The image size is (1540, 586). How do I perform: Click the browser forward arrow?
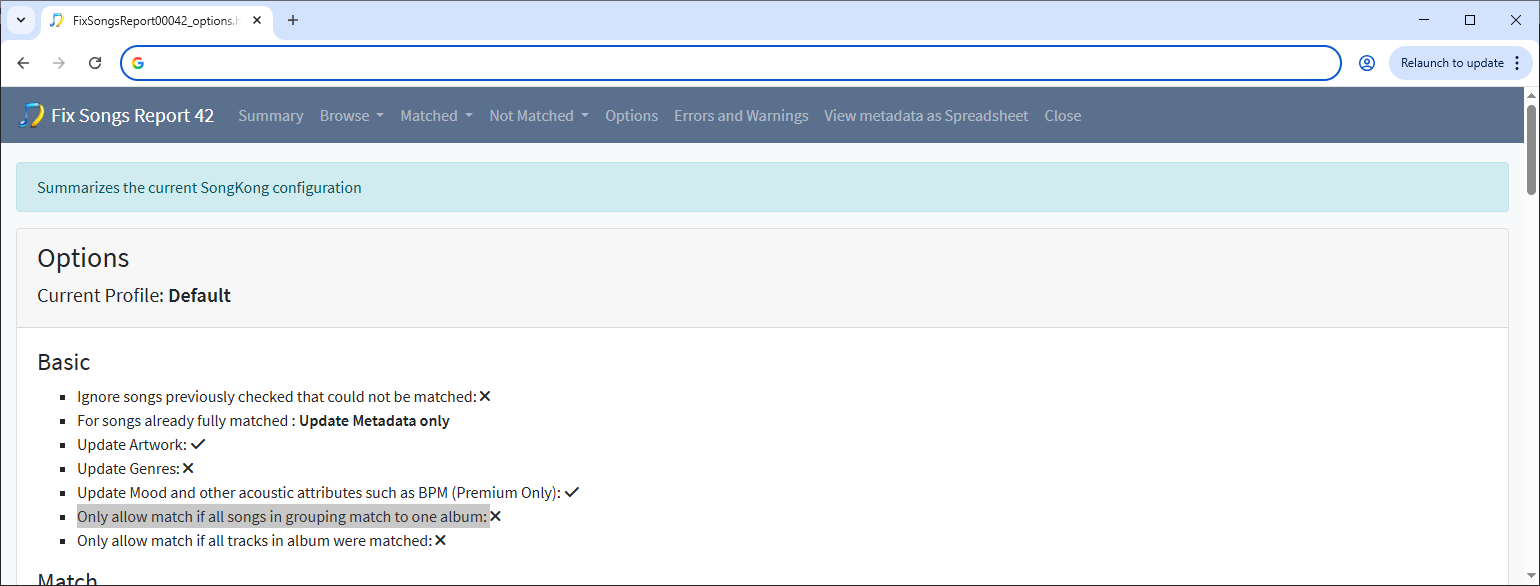point(59,63)
